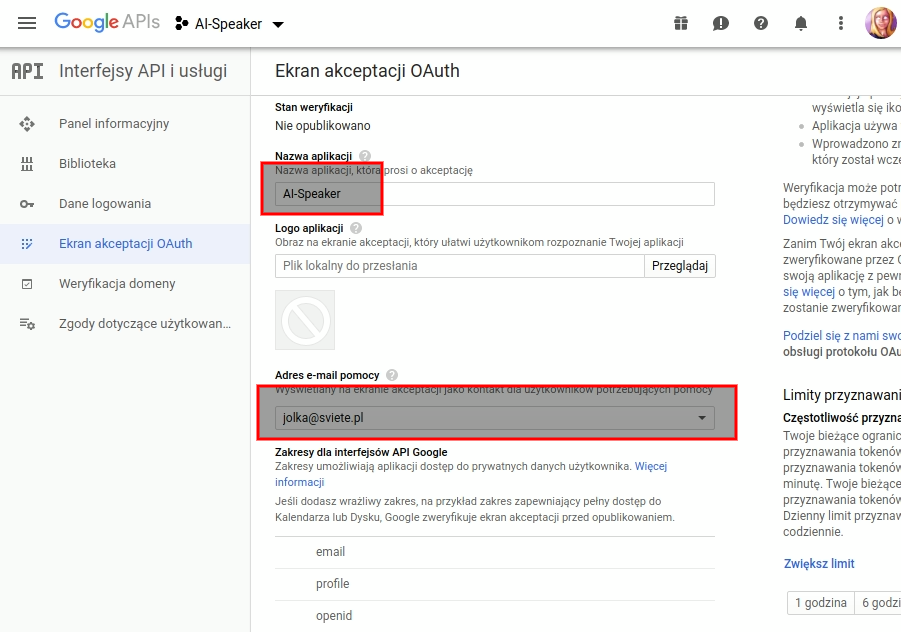Select Ekran akceptacji OAuth menu item
901x632 pixels.
[125, 244]
